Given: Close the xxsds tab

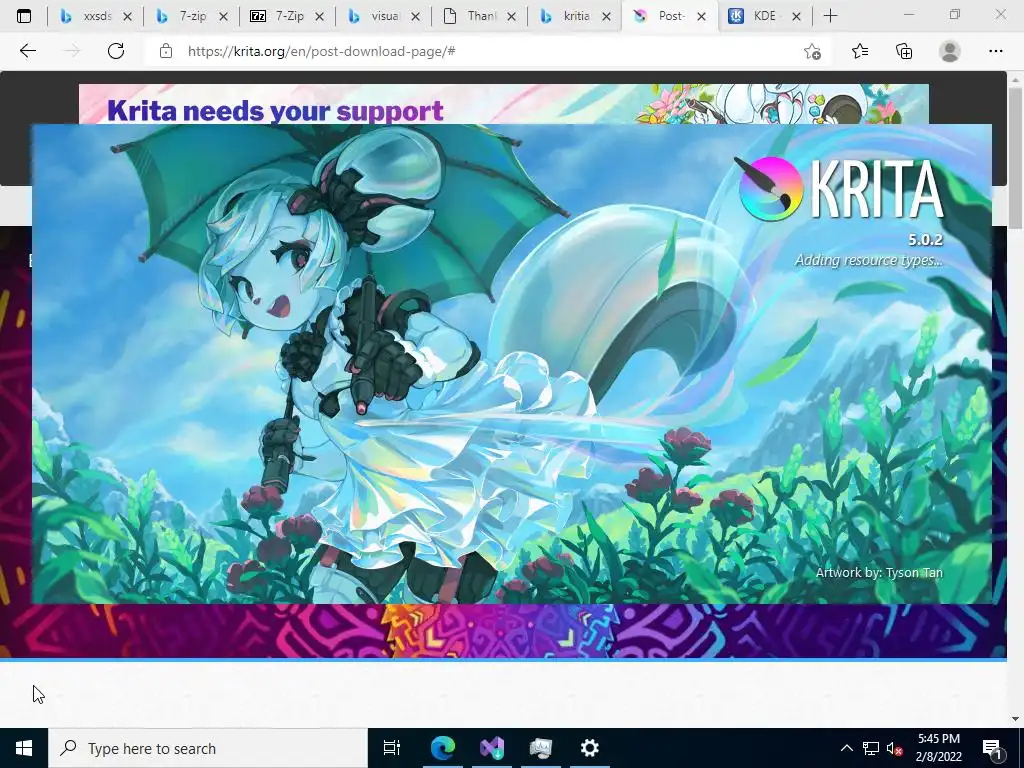Looking at the screenshot, I should coord(127,17).
